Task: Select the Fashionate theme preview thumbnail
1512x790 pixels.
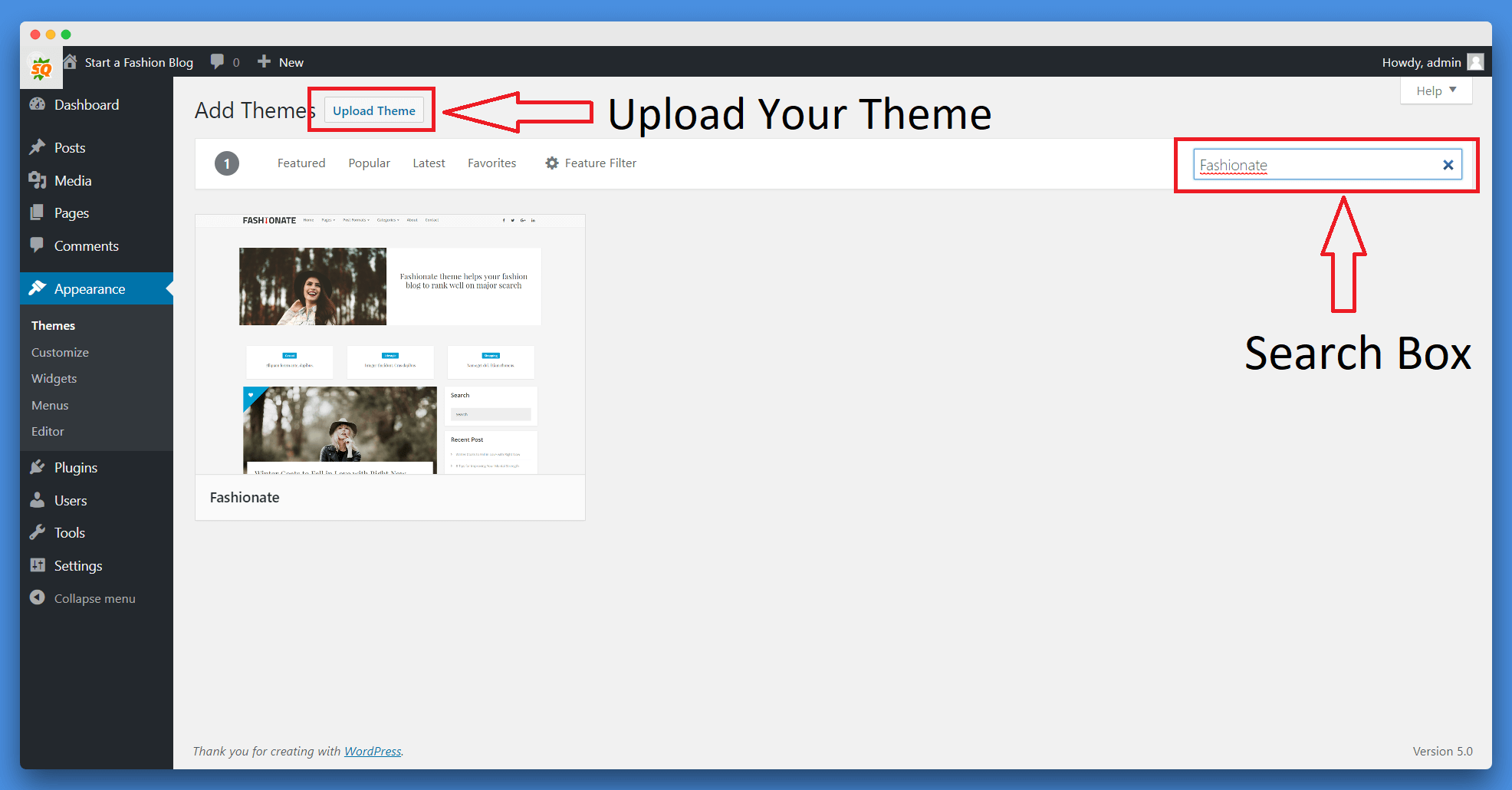Action: point(390,344)
